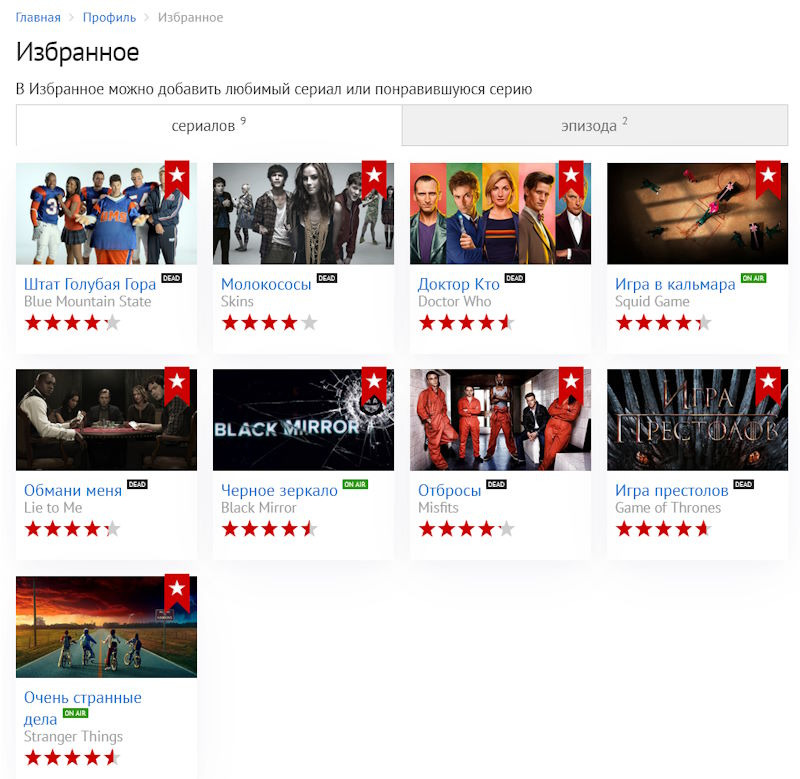This screenshot has height=779, width=800.
Task: Click the Misfits orange jumpsuits thumbnail
Action: (x=501, y=420)
